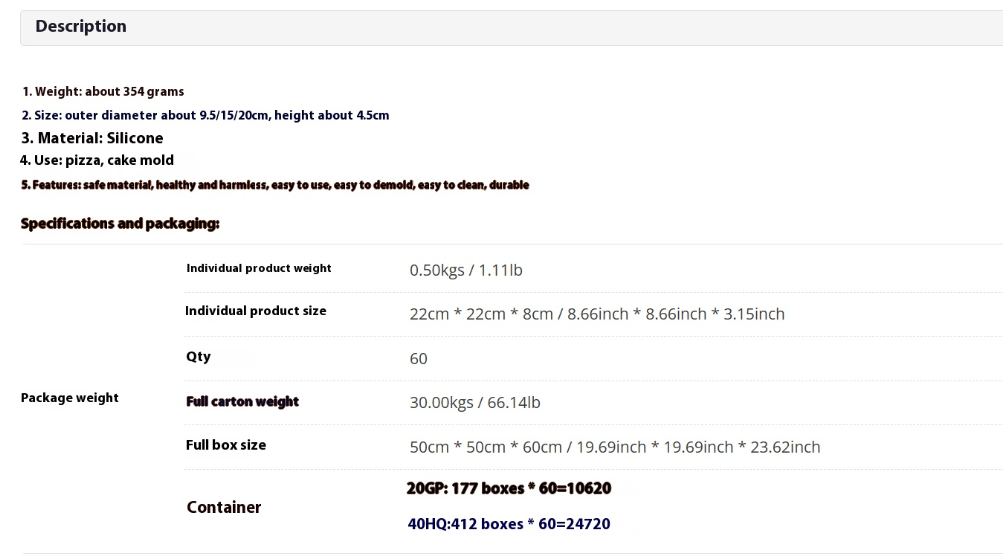
Task: Click Material: Silicone text
Action: [x=92, y=138]
